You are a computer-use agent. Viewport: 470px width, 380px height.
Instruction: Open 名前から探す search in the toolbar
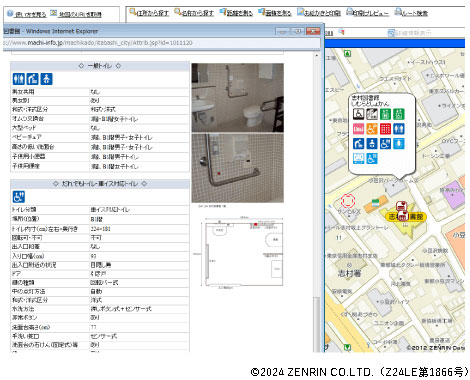tap(194, 13)
